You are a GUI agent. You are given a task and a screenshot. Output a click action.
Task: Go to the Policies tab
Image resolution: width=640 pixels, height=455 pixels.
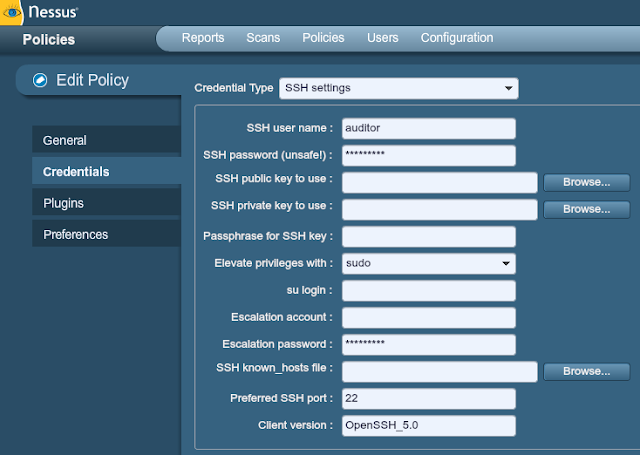(323, 38)
